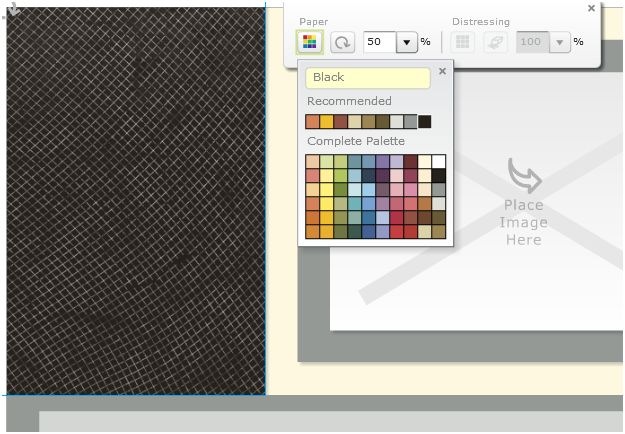Select the black swatch in Recommended row
625x434 pixels.
point(425,122)
